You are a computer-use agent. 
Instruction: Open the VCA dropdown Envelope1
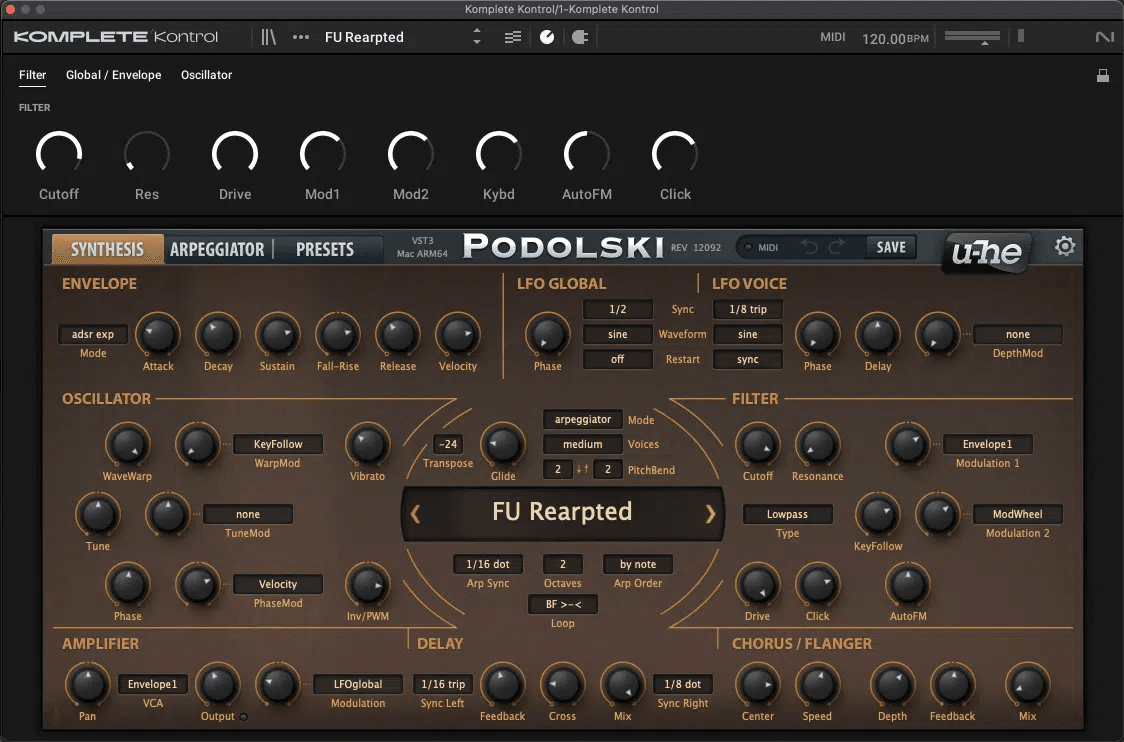(153, 684)
